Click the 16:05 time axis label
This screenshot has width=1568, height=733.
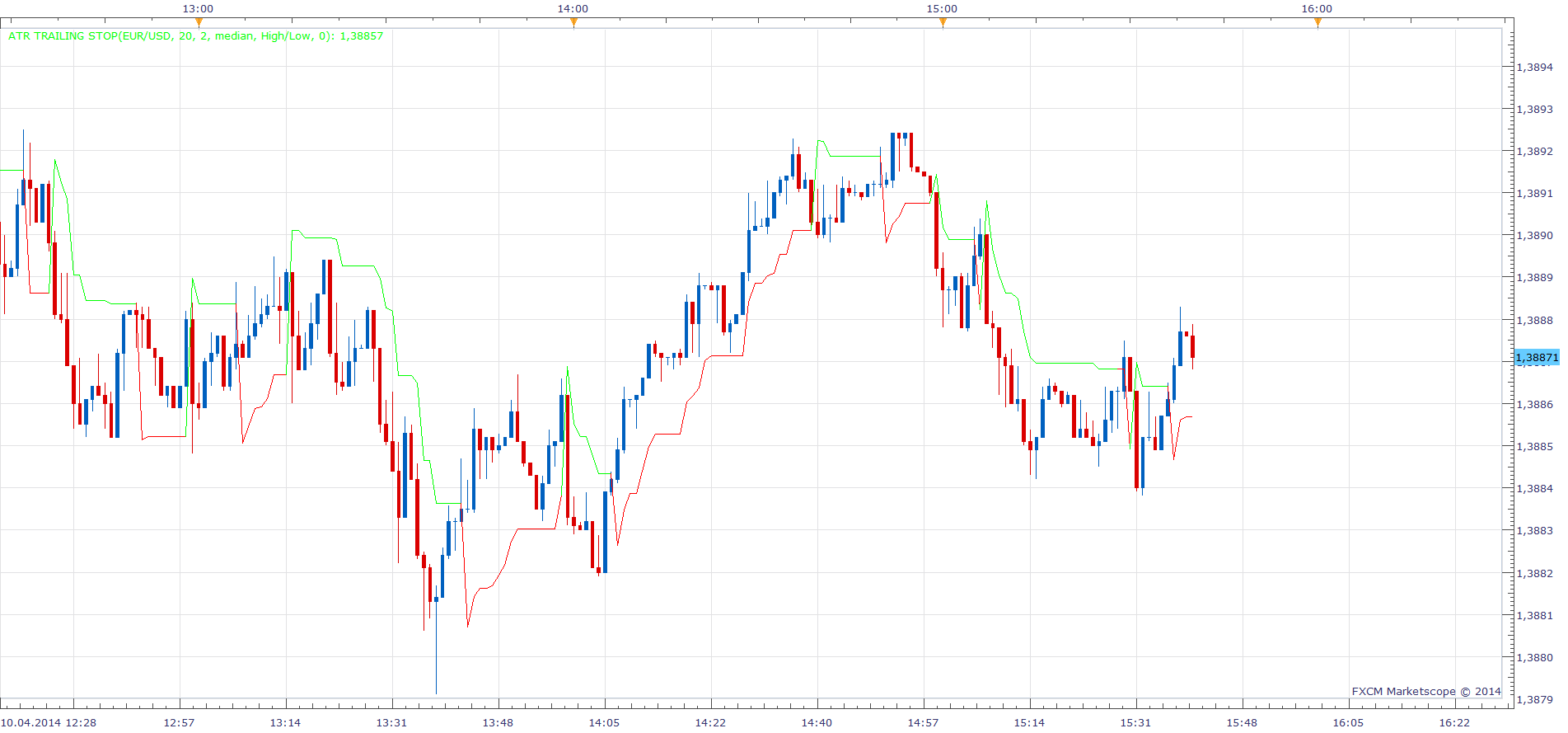(1348, 723)
